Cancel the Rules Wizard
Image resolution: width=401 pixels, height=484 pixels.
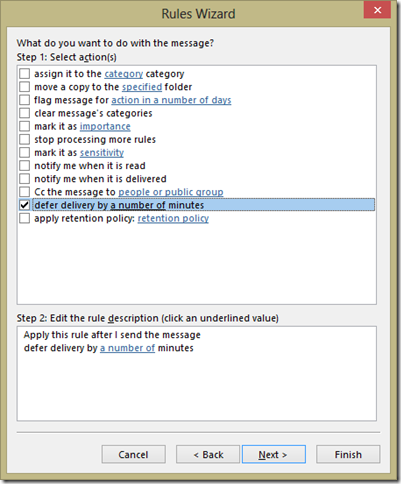click(x=133, y=454)
